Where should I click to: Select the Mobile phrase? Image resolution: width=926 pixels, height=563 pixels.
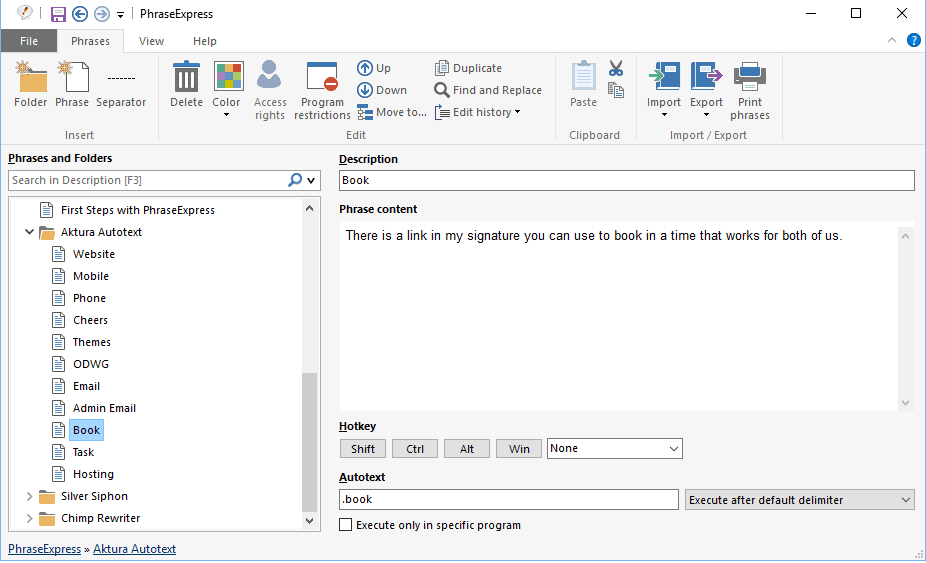click(90, 276)
